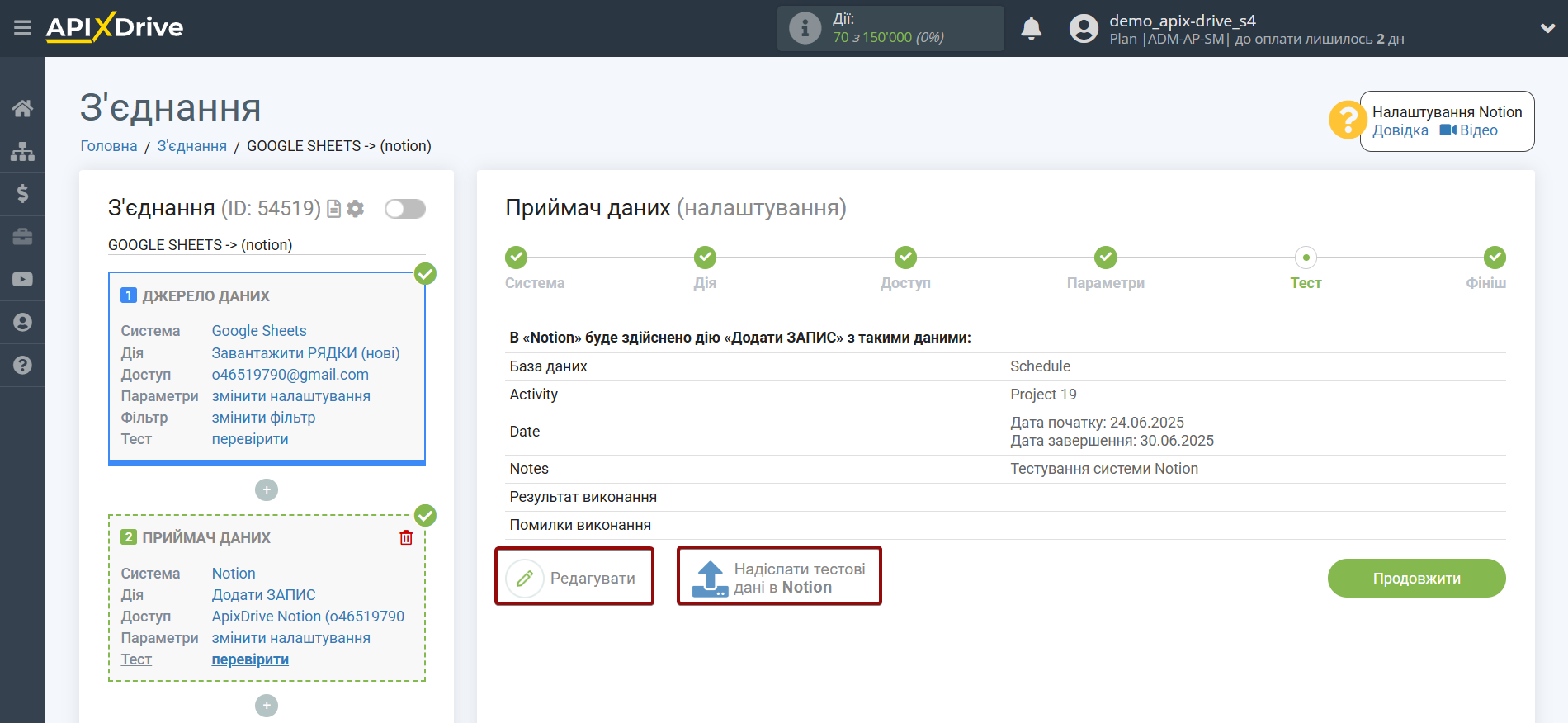Add step below the receiver block
The image size is (1568, 723).
point(267,706)
